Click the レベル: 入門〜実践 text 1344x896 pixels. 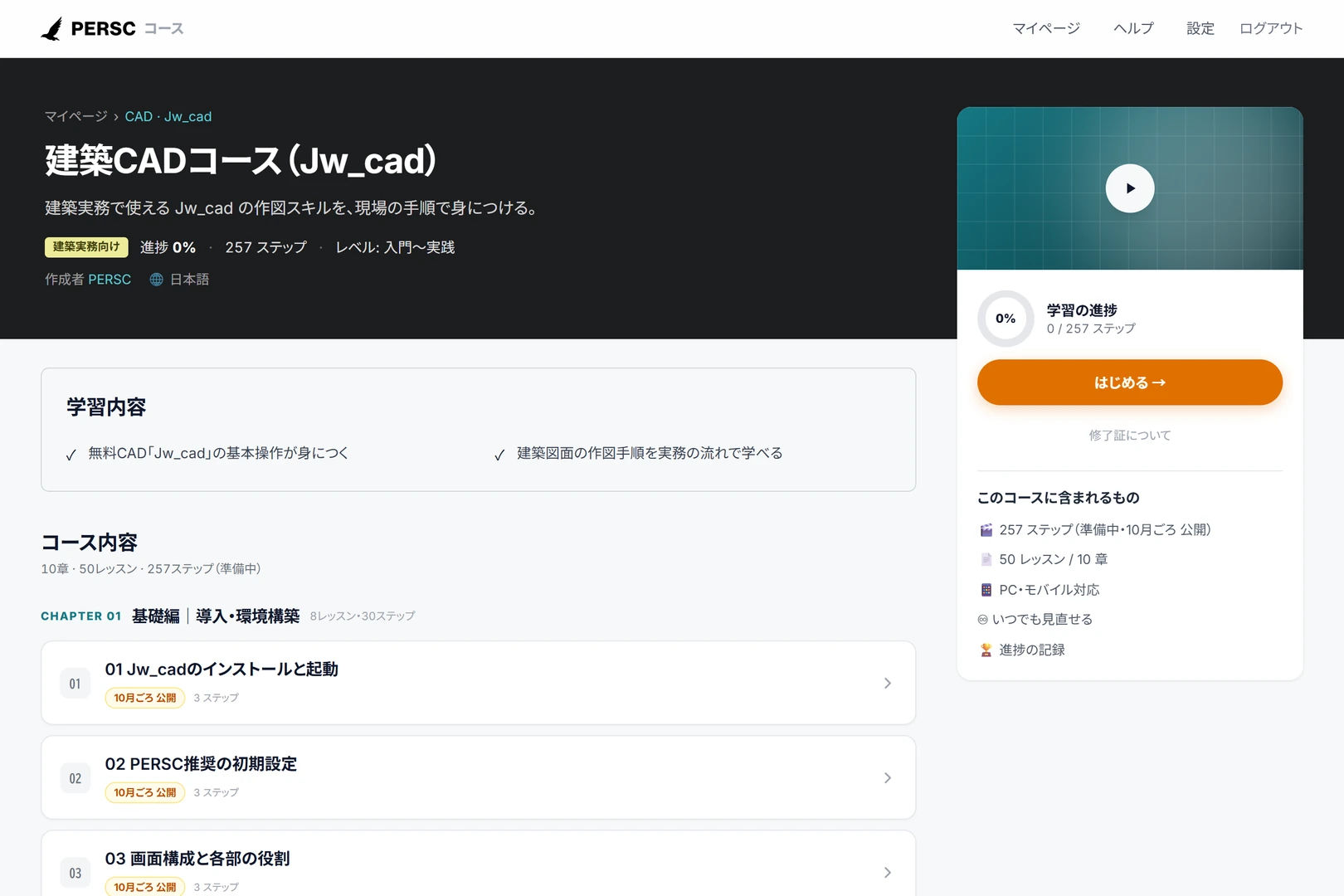395,247
